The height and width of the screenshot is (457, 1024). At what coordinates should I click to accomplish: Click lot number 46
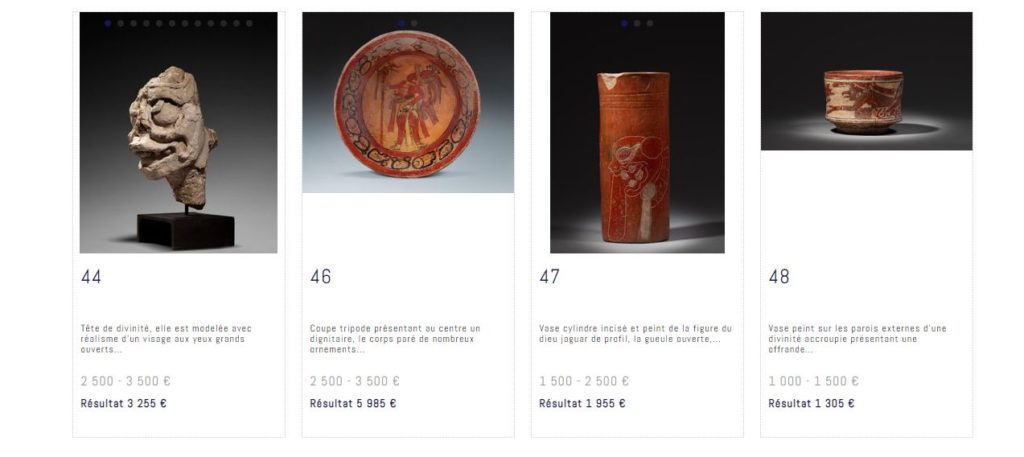[320, 277]
